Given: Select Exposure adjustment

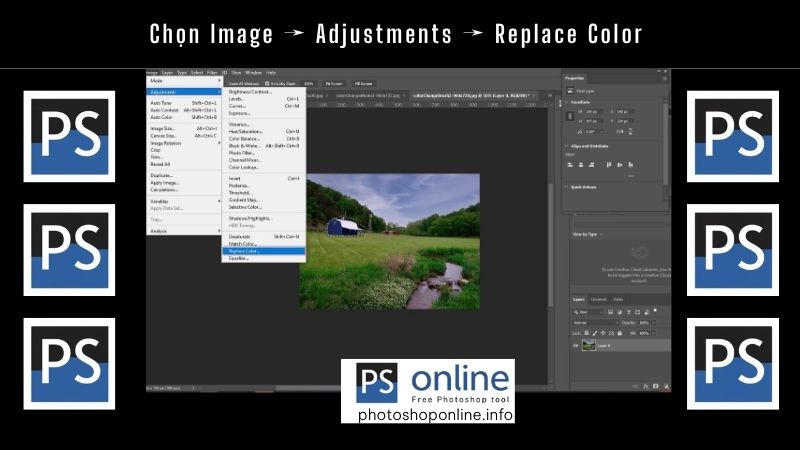Looking at the screenshot, I should tap(264, 113).
